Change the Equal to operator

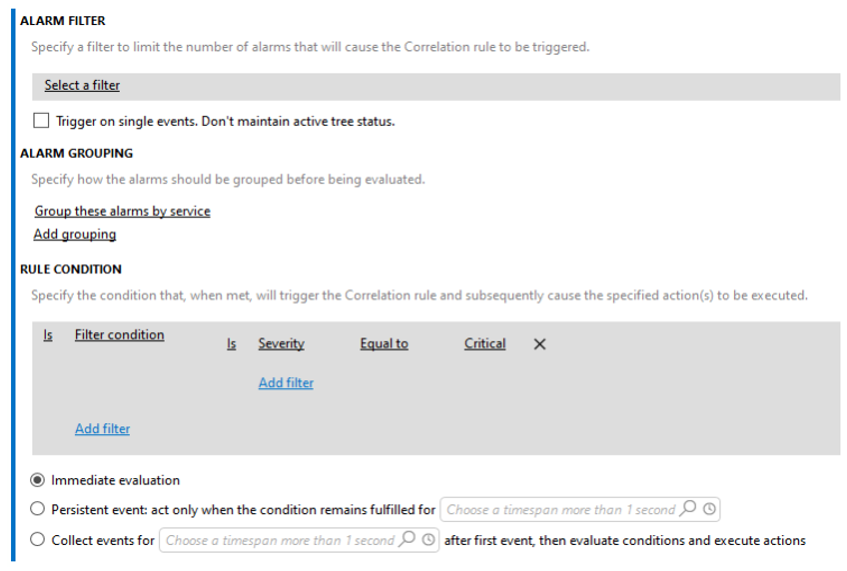point(384,344)
